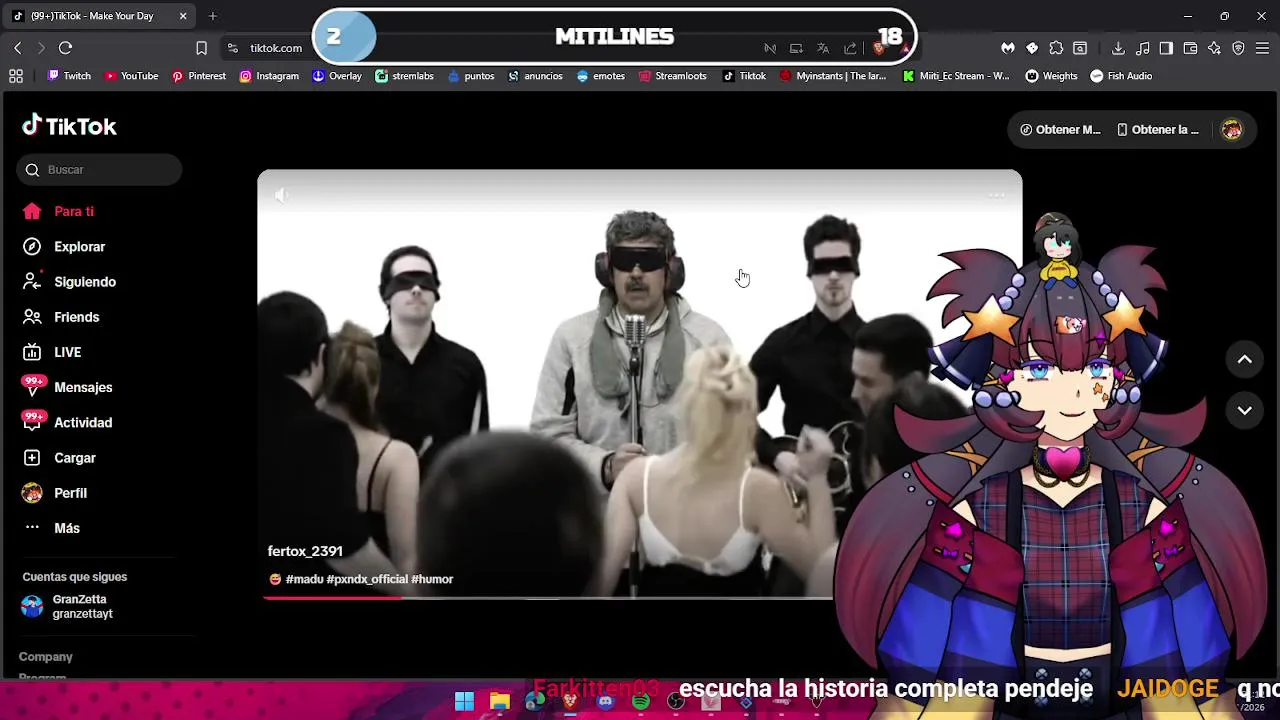Open the Streamloots bookmark
This screenshot has height=720, width=1280.
[x=672, y=76]
